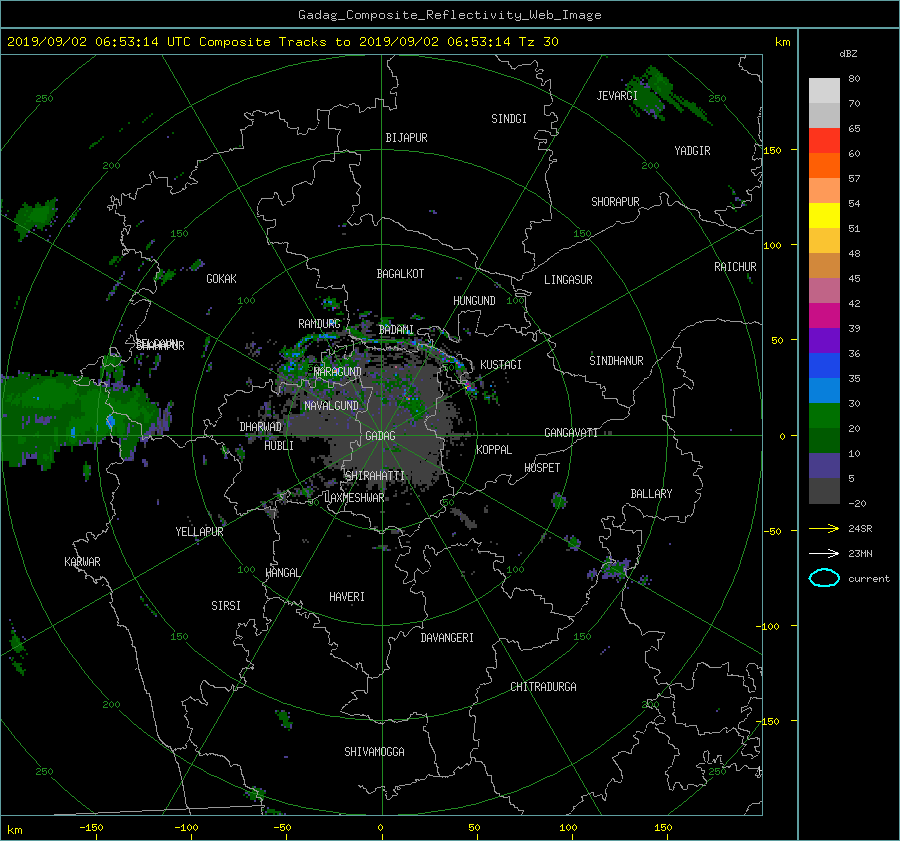Click the yellow 150 tick on the right axis
Screen dimensions: 900x841
point(773,150)
